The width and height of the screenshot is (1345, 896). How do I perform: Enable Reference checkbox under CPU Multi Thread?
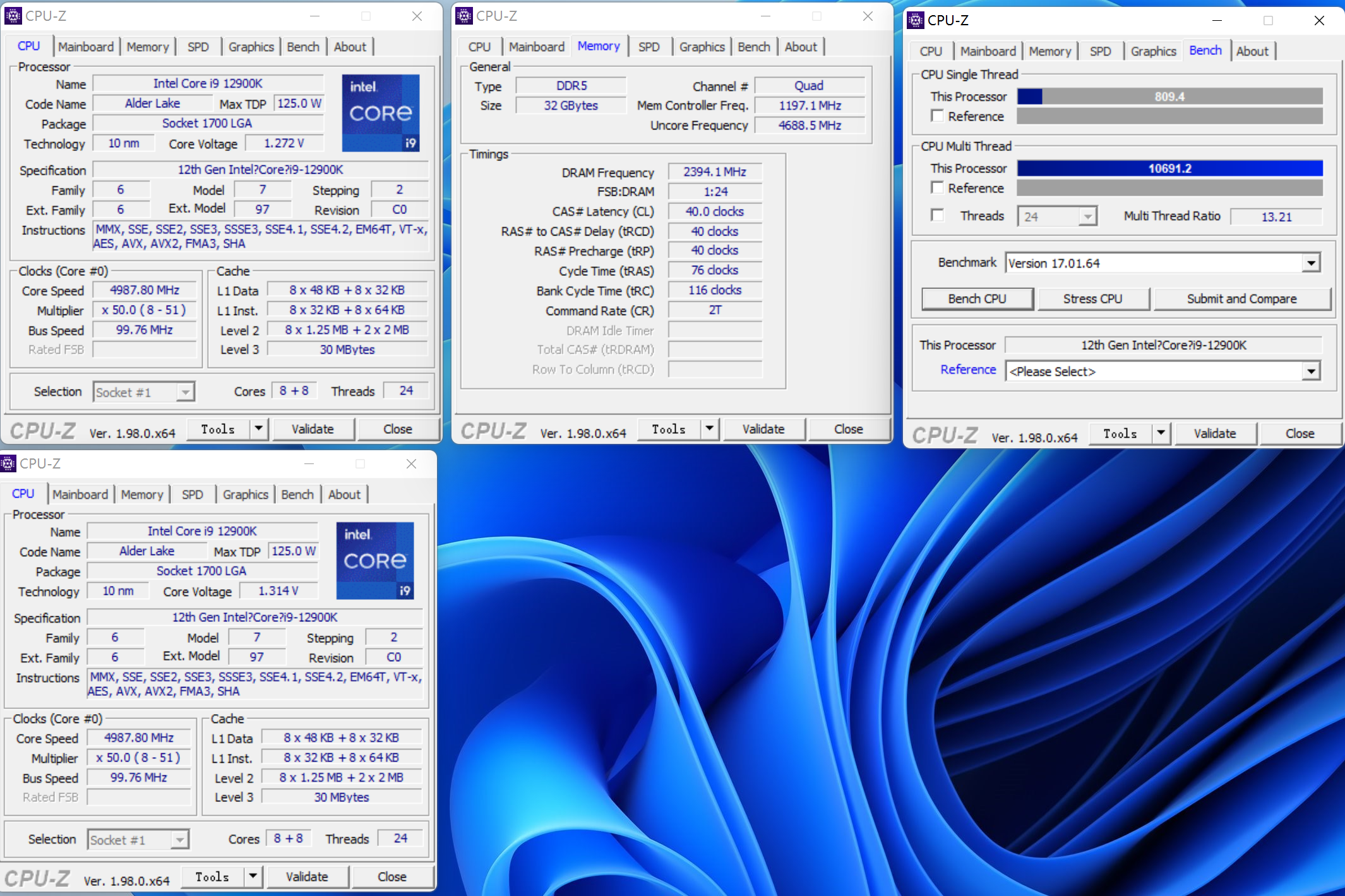(x=938, y=188)
